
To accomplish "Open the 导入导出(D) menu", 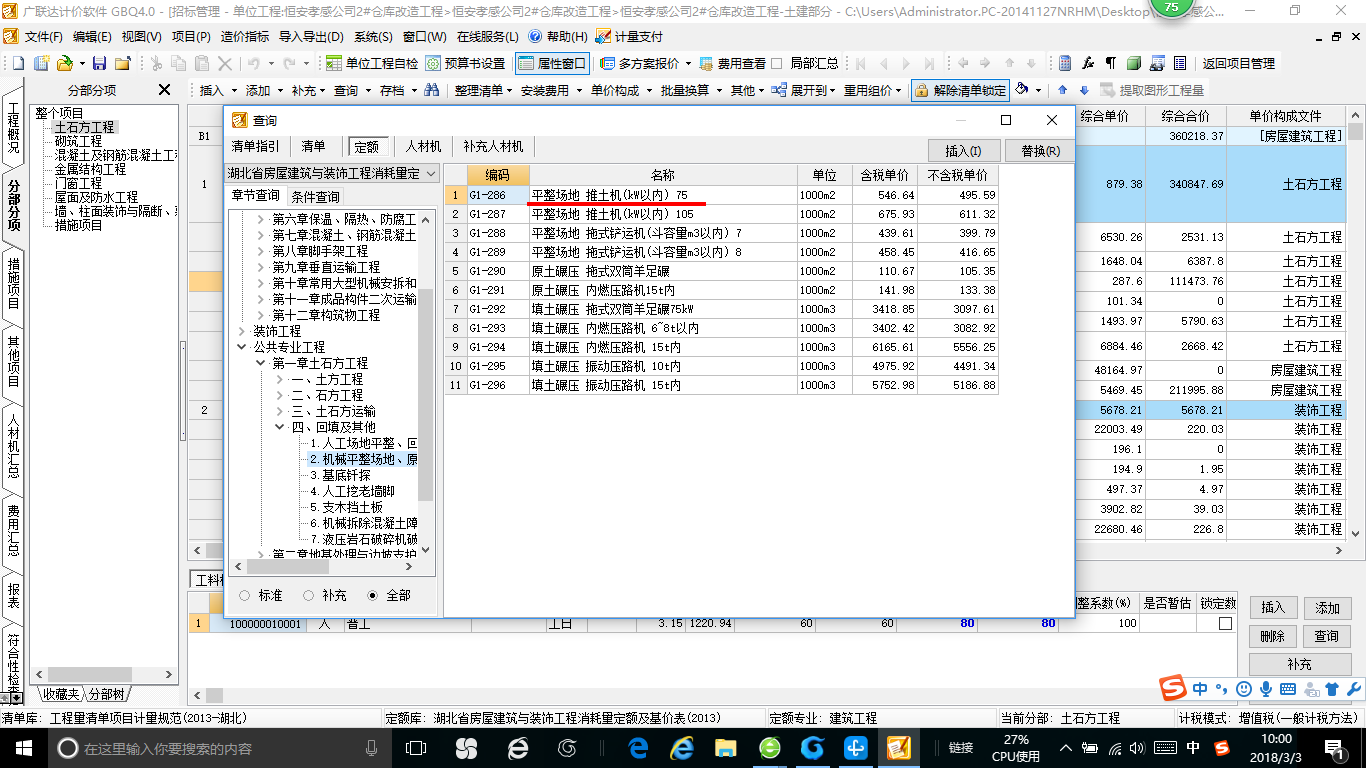I will coord(311,36).
